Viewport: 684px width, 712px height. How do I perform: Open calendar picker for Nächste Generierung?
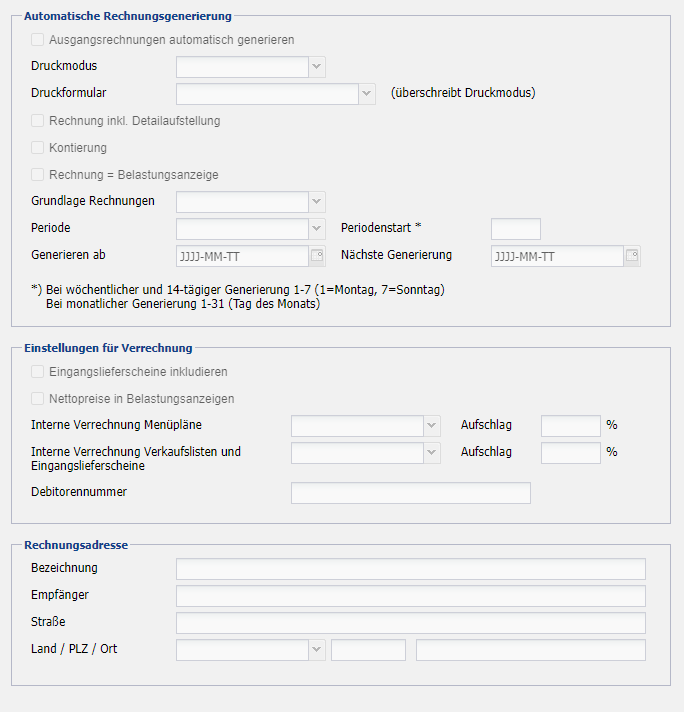[x=632, y=256]
